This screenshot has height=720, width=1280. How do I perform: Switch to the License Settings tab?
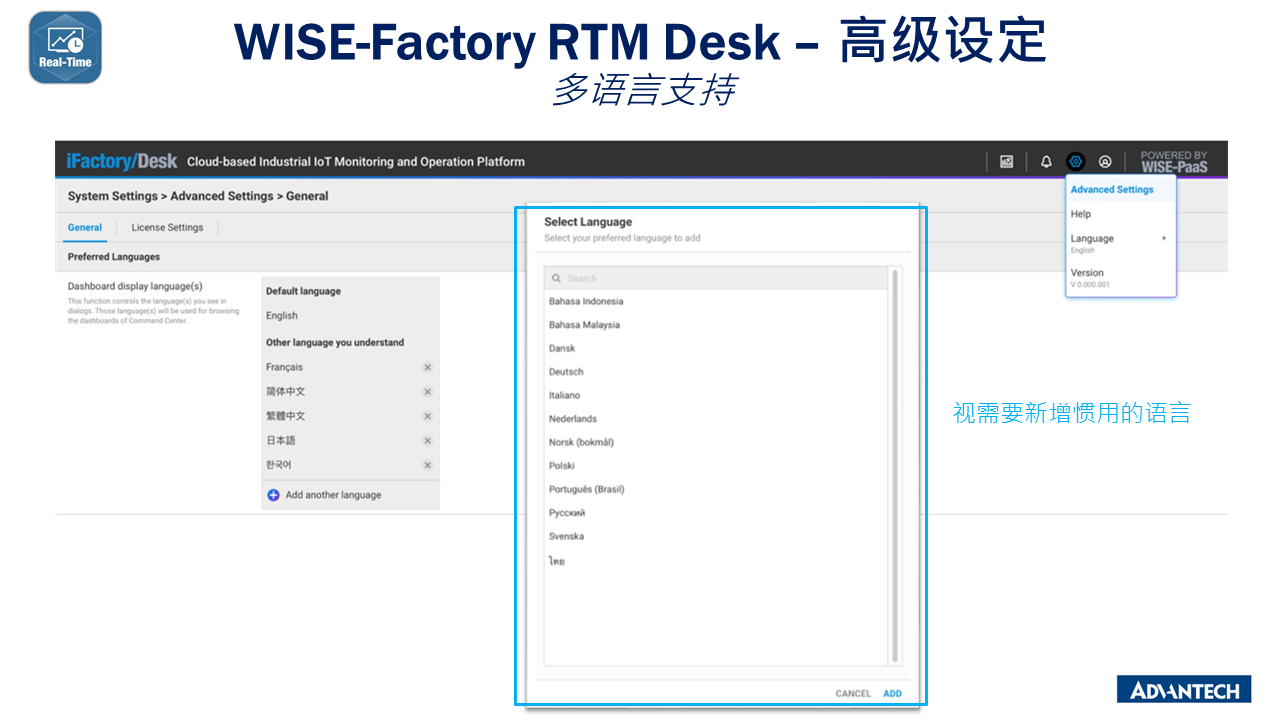tap(167, 227)
